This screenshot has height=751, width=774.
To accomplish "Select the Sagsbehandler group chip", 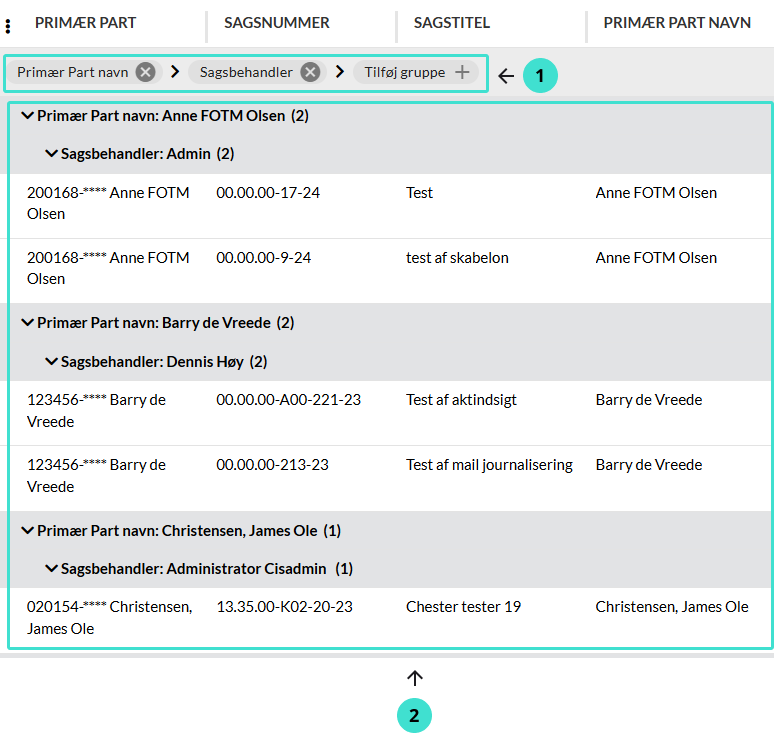I will coord(246,72).
